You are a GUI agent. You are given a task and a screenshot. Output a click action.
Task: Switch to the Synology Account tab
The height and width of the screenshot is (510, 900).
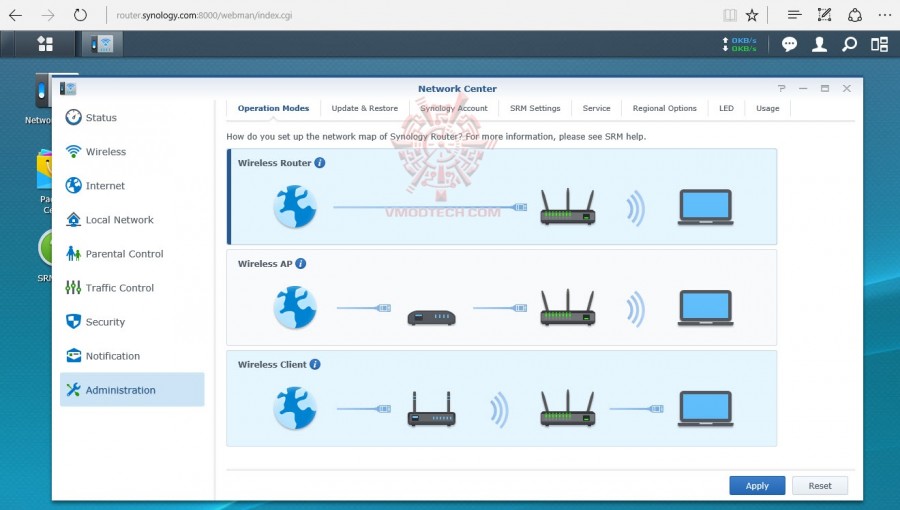point(453,108)
